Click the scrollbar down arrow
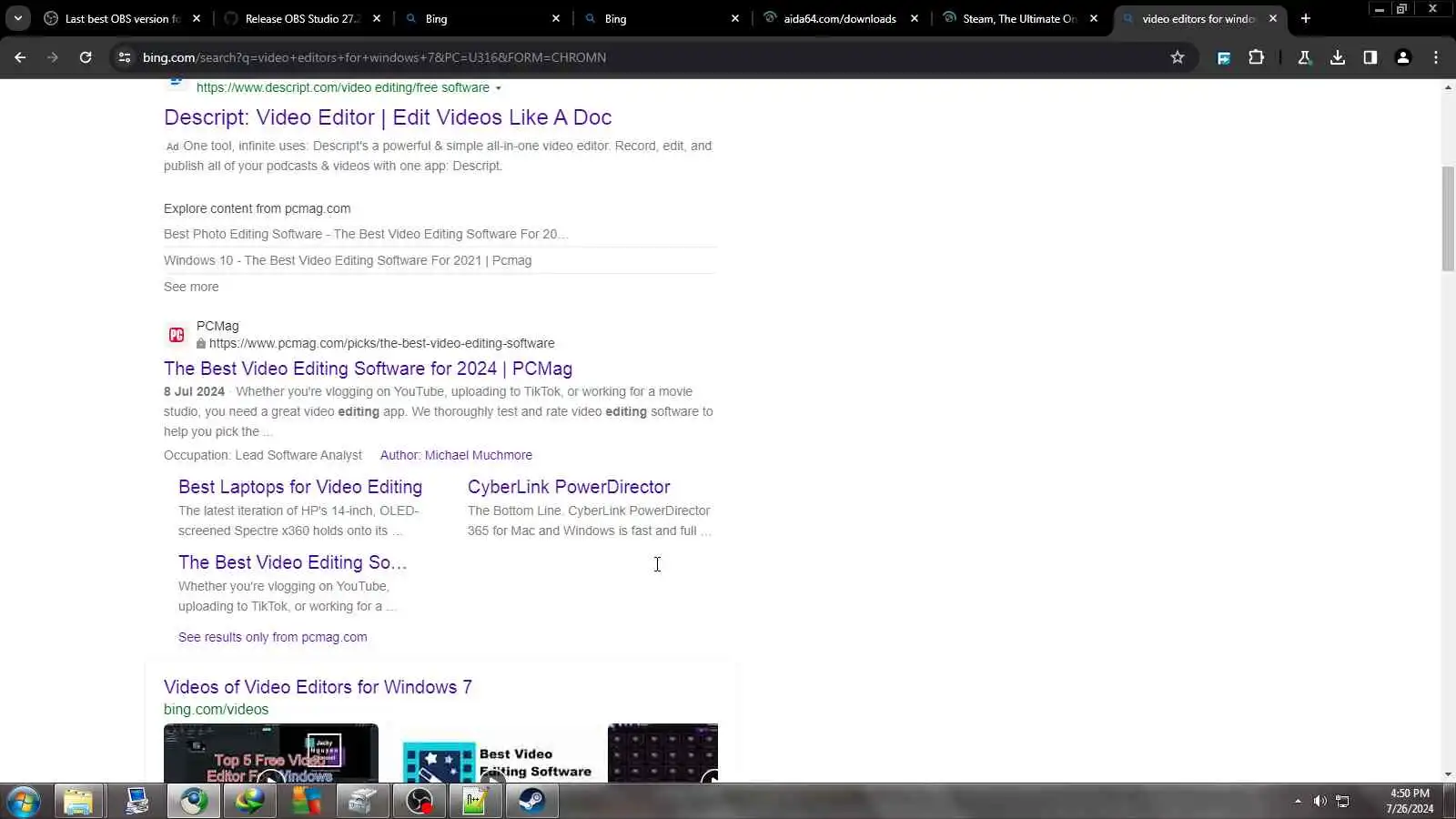 click(1448, 773)
